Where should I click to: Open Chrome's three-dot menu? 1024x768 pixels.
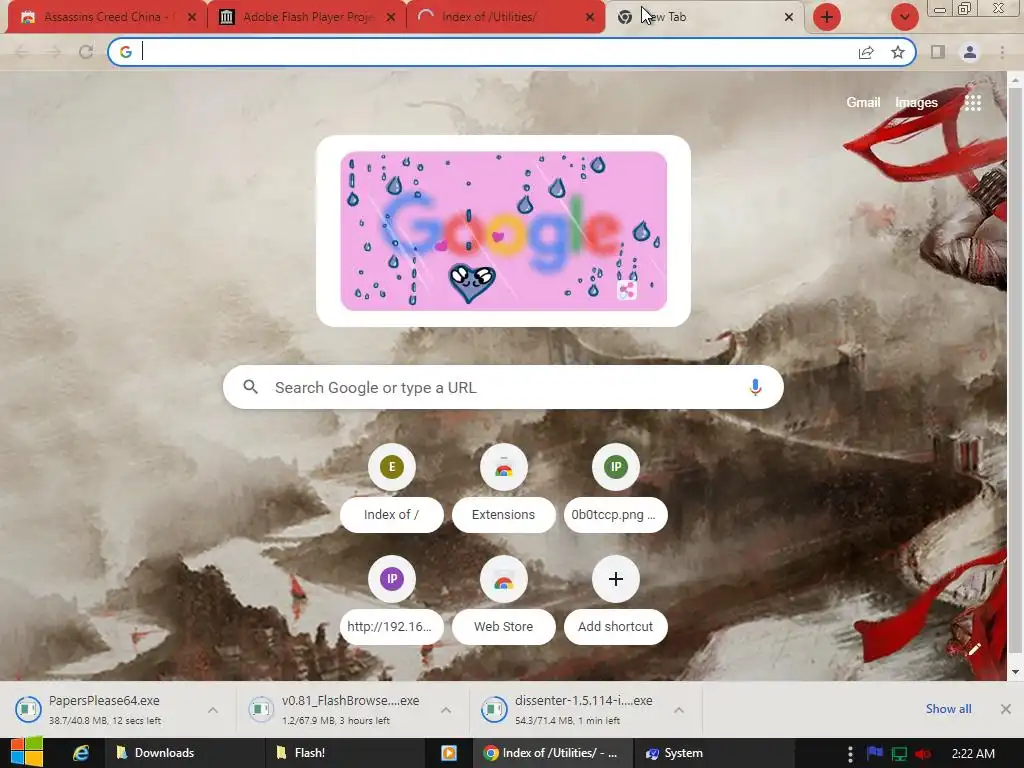tap(1002, 52)
